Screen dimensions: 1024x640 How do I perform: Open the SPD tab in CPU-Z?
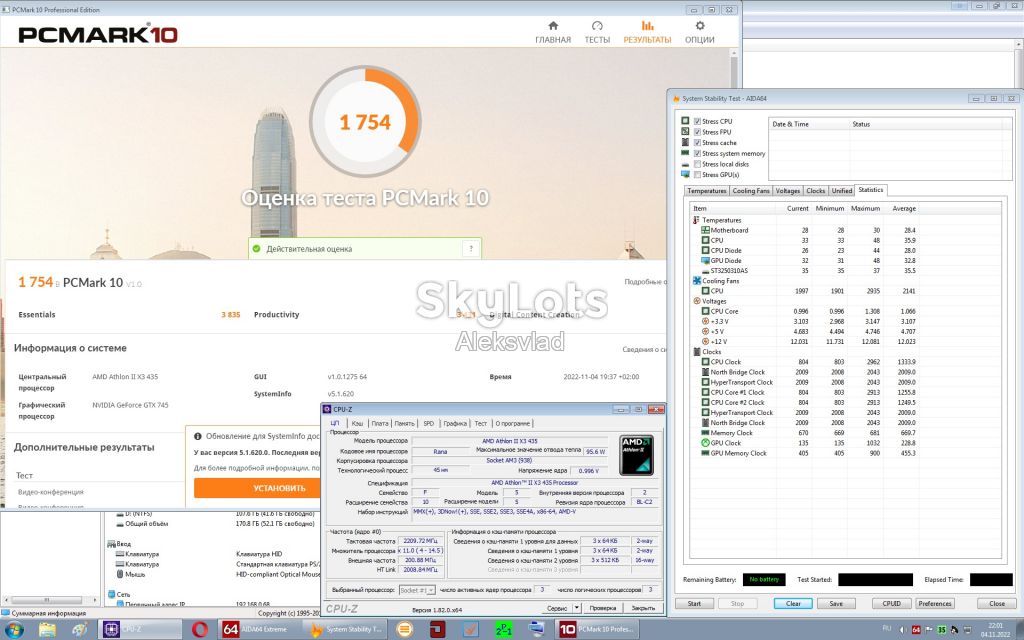428,423
